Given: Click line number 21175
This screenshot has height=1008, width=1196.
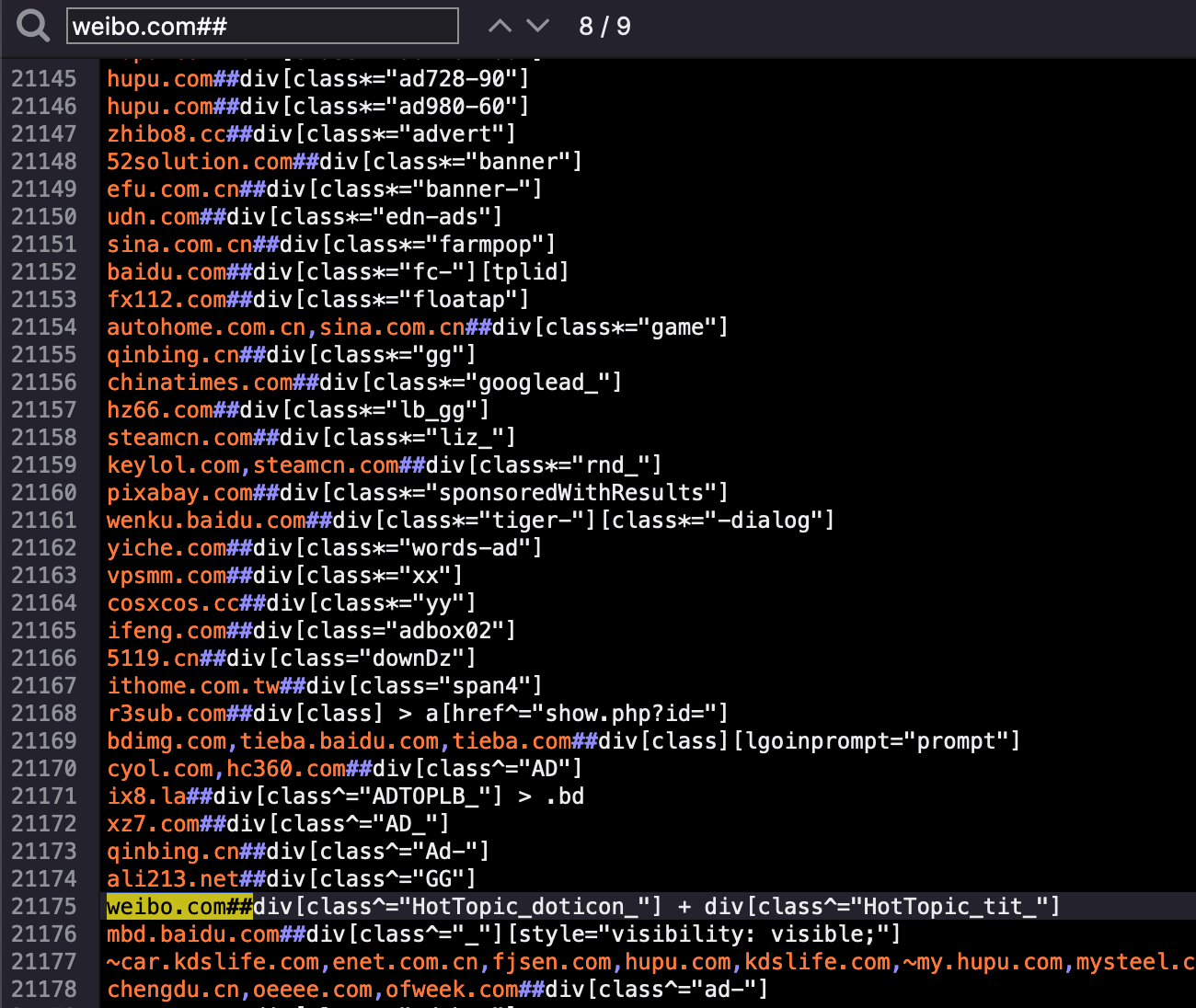Looking at the screenshot, I should coord(44,906).
